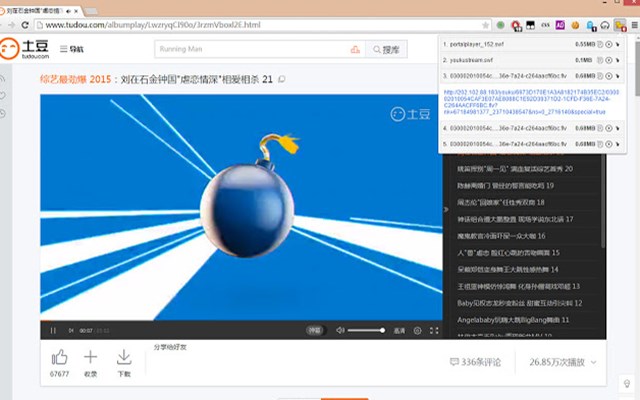
Task: Play the Angelababy episode numbered 11
Action: click(513, 320)
